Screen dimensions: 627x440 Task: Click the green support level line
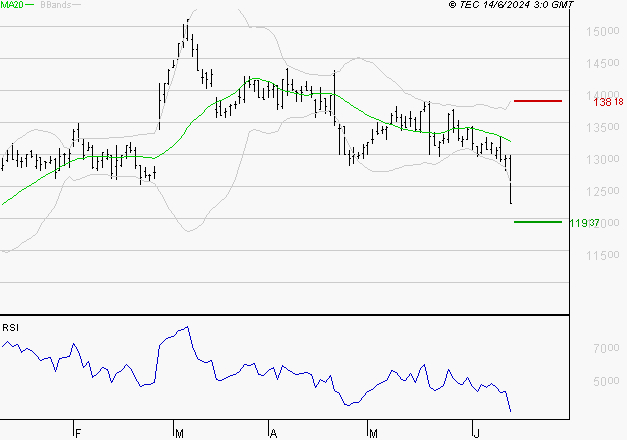tap(538, 222)
